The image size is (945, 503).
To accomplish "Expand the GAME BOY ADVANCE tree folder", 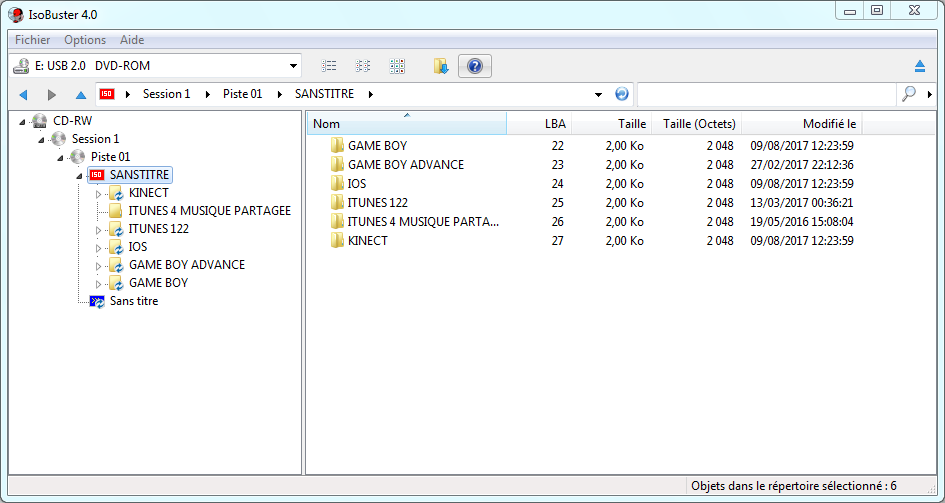I will click(99, 266).
